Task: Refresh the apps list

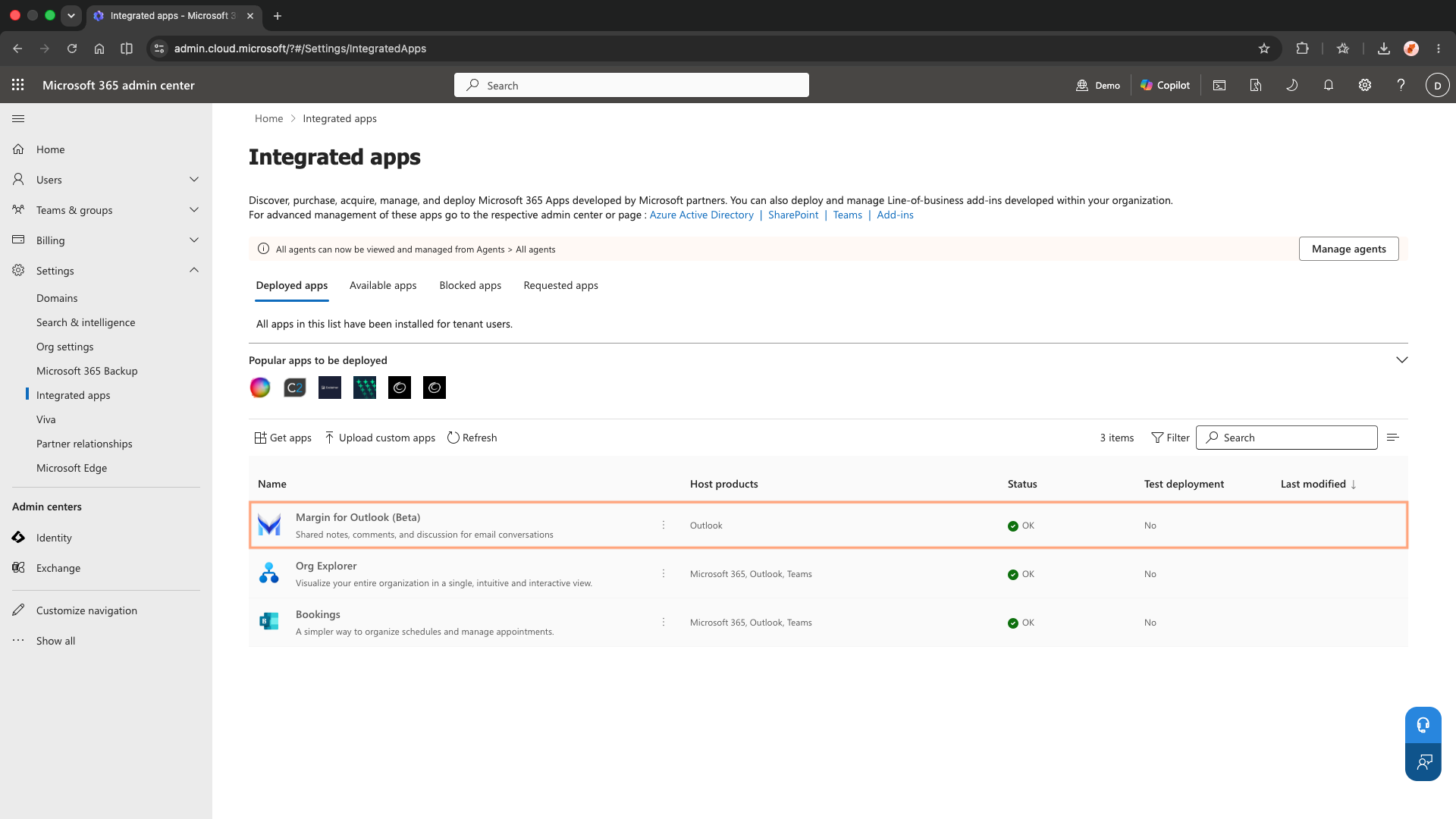Action: pyautogui.click(x=472, y=438)
